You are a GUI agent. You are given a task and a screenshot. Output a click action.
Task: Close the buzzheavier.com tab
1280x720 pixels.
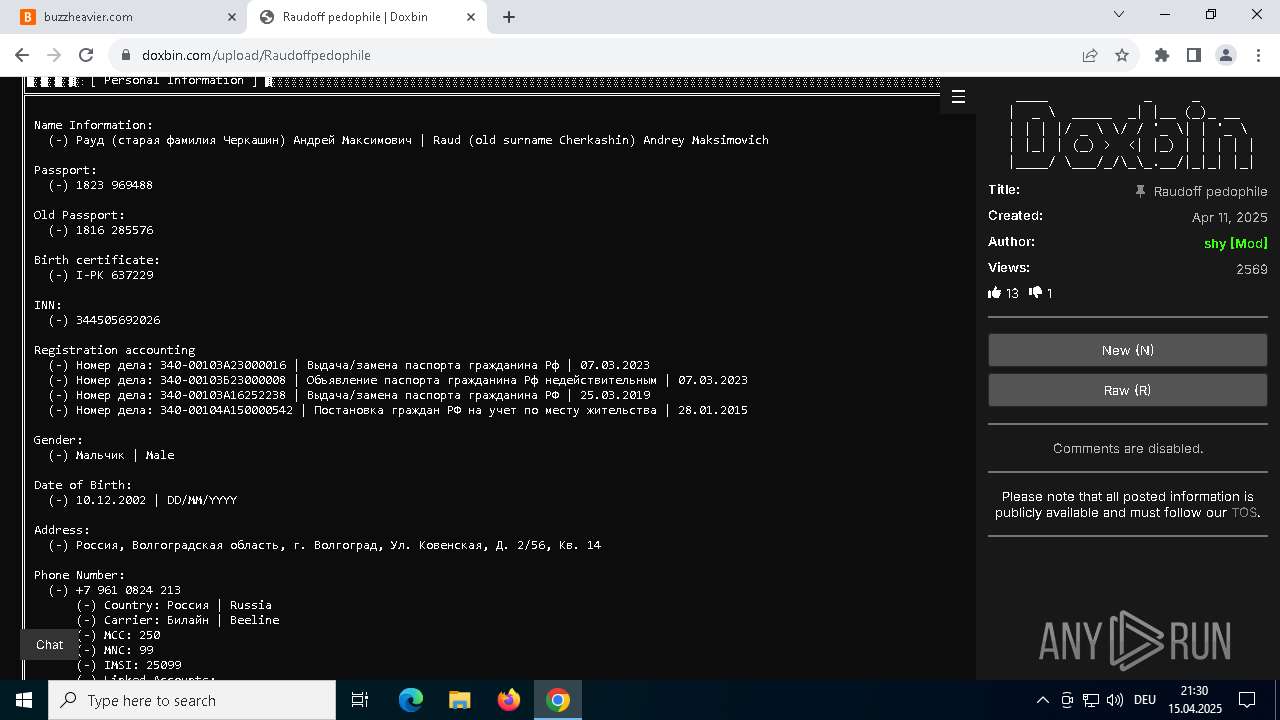point(232,17)
